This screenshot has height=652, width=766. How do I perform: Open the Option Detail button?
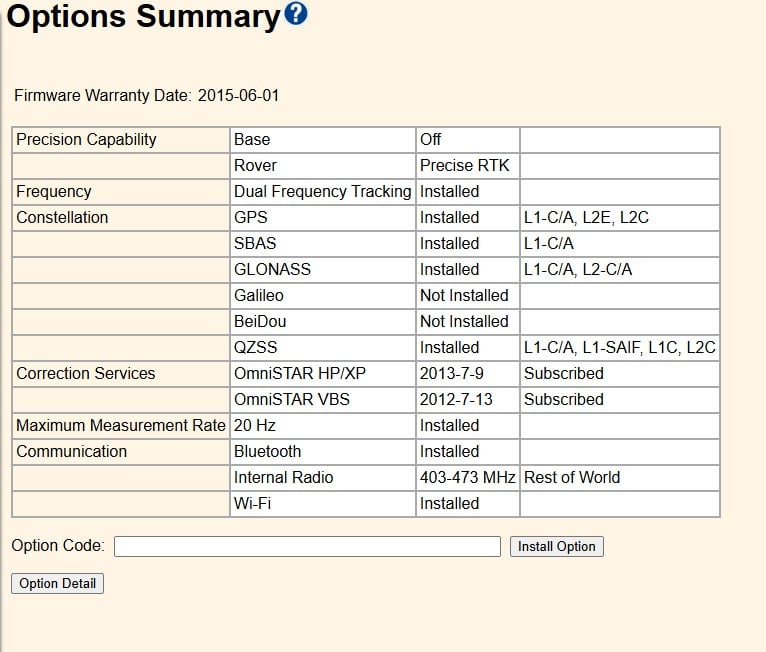(x=57, y=583)
